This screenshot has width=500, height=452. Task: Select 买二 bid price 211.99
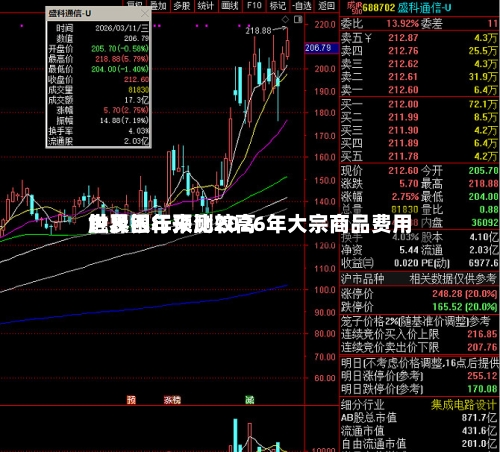pyautogui.click(x=403, y=117)
